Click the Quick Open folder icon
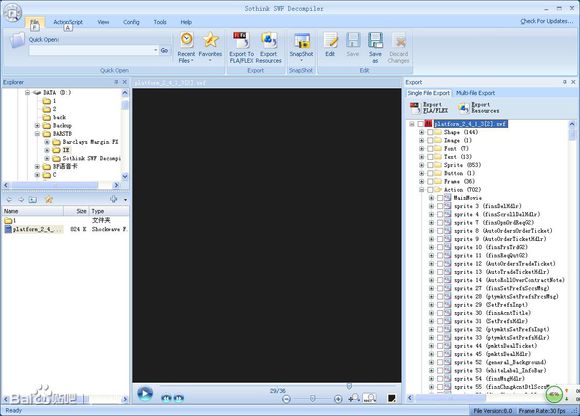The width and height of the screenshot is (580, 416). coord(17,40)
